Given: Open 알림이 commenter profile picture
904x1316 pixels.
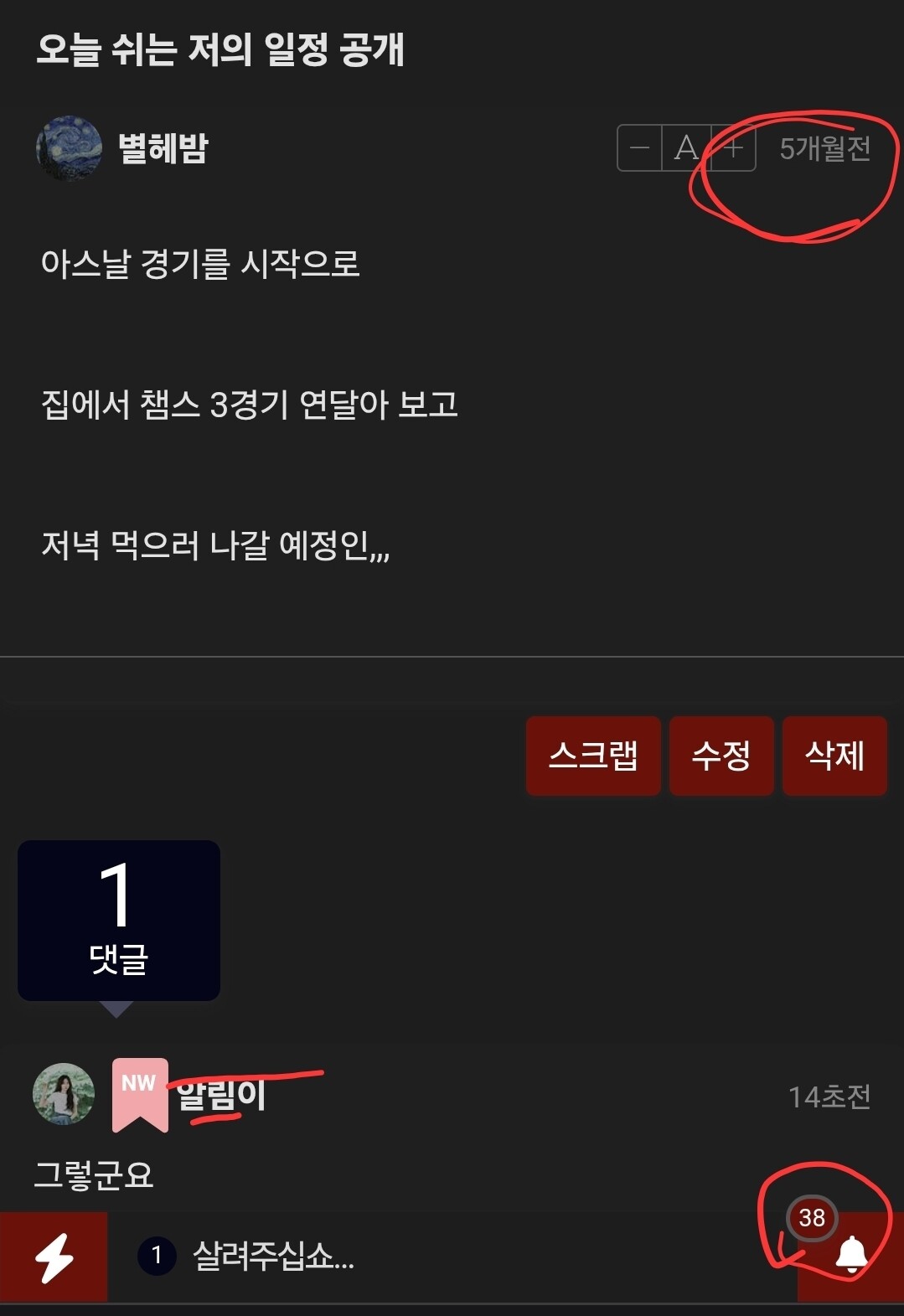Looking at the screenshot, I should coord(64,1094).
